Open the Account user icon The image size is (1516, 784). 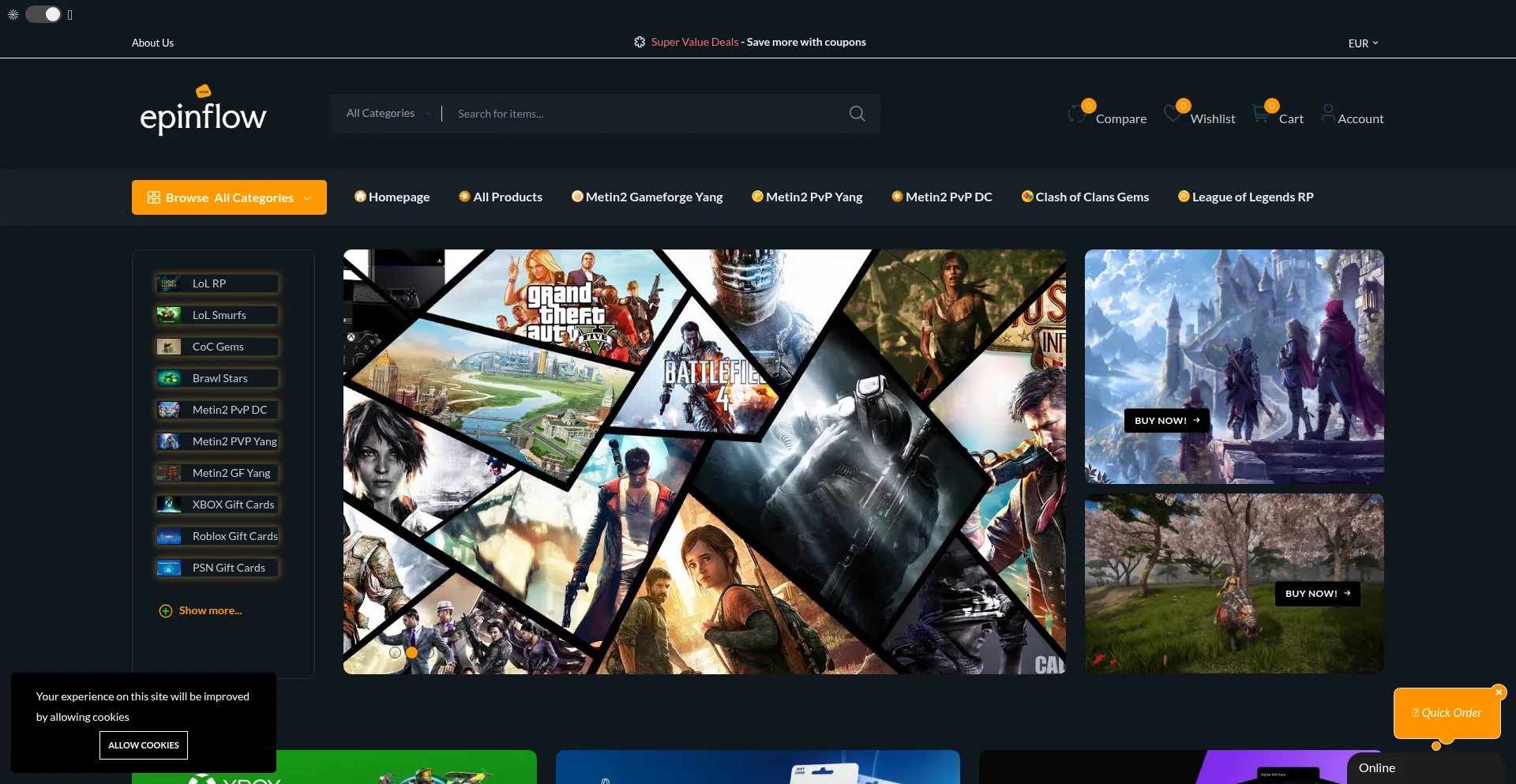(1328, 114)
